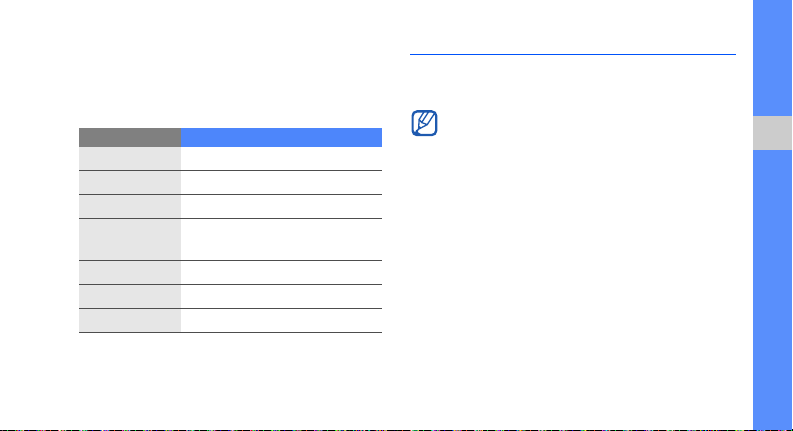Screen dimensions: 793x431
Task: Click the thin blue horizontal divider line
Action: 572,54
